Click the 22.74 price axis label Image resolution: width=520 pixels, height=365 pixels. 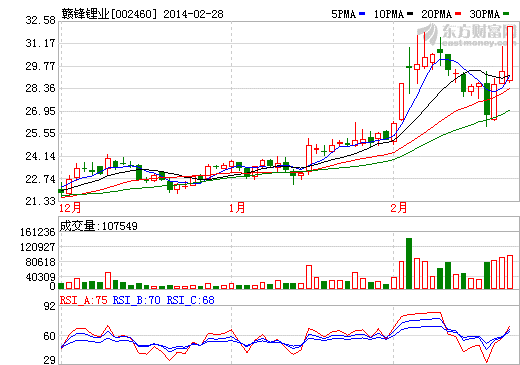pyautogui.click(x=40, y=179)
